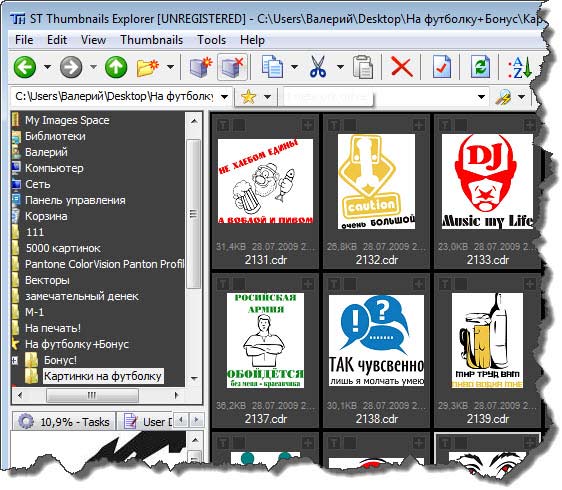Toggle the mark box on 2132.cdr
The width and height of the screenshot is (562, 490).
[x=350, y=125]
